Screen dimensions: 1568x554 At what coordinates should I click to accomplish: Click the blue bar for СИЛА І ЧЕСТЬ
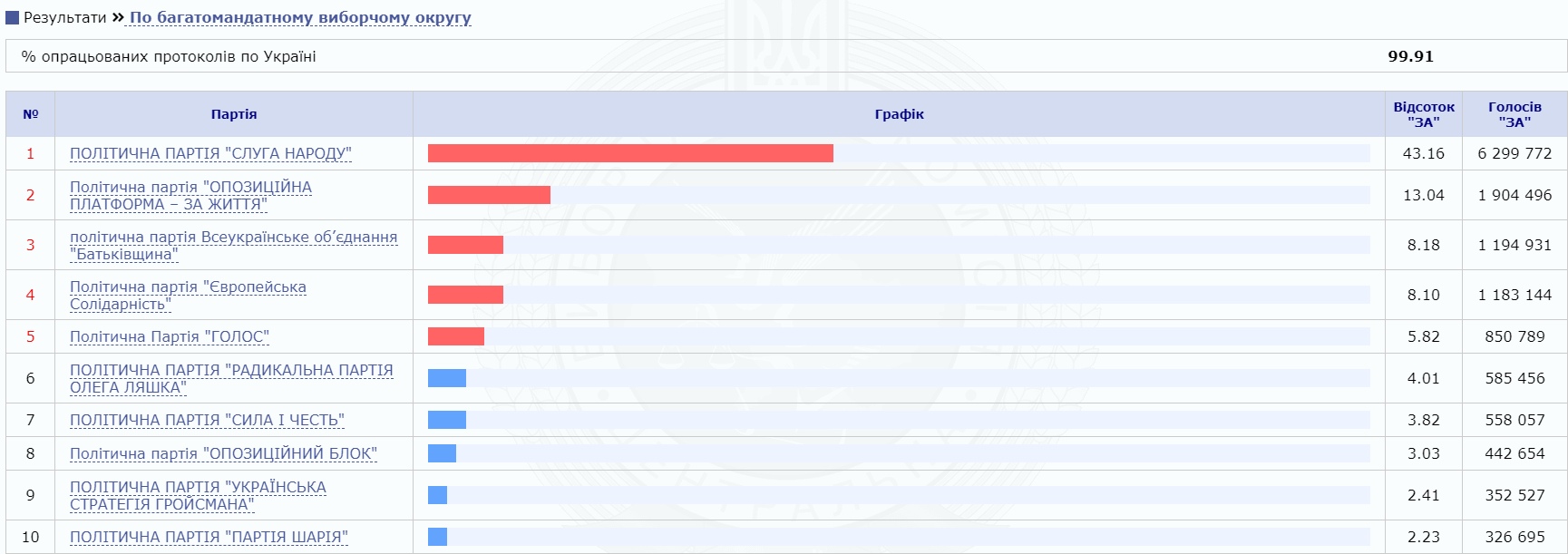[x=447, y=420]
